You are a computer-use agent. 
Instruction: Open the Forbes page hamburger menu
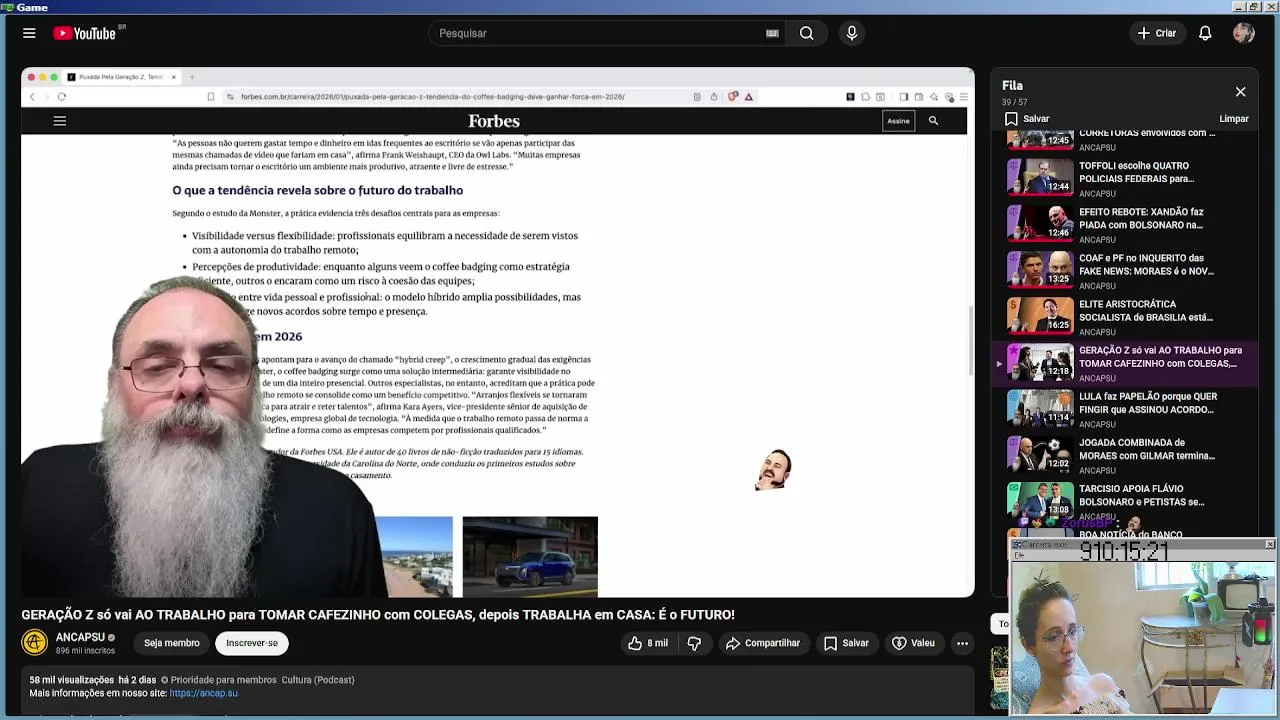coord(59,121)
